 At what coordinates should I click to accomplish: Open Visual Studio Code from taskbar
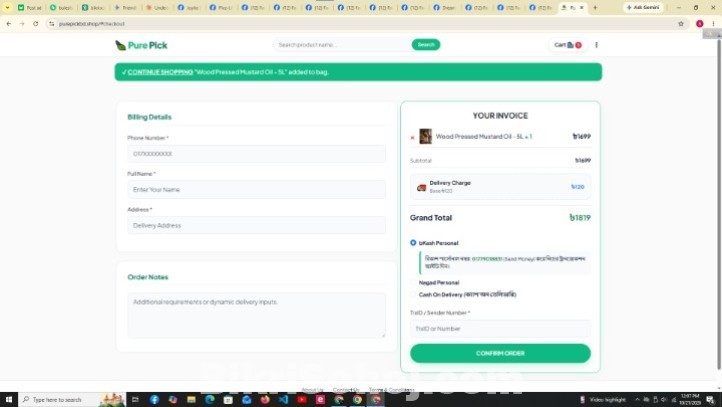click(x=283, y=400)
